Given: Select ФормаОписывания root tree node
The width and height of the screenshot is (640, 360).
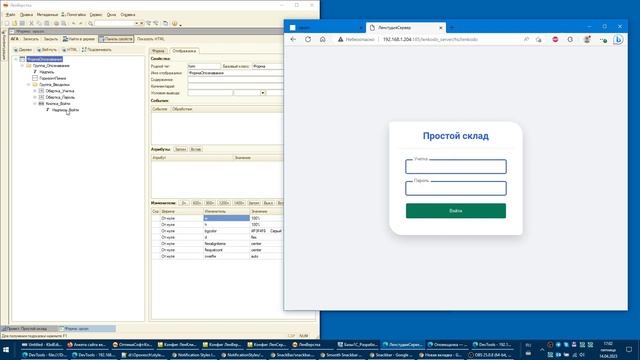Looking at the screenshot, I should (x=44, y=59).
